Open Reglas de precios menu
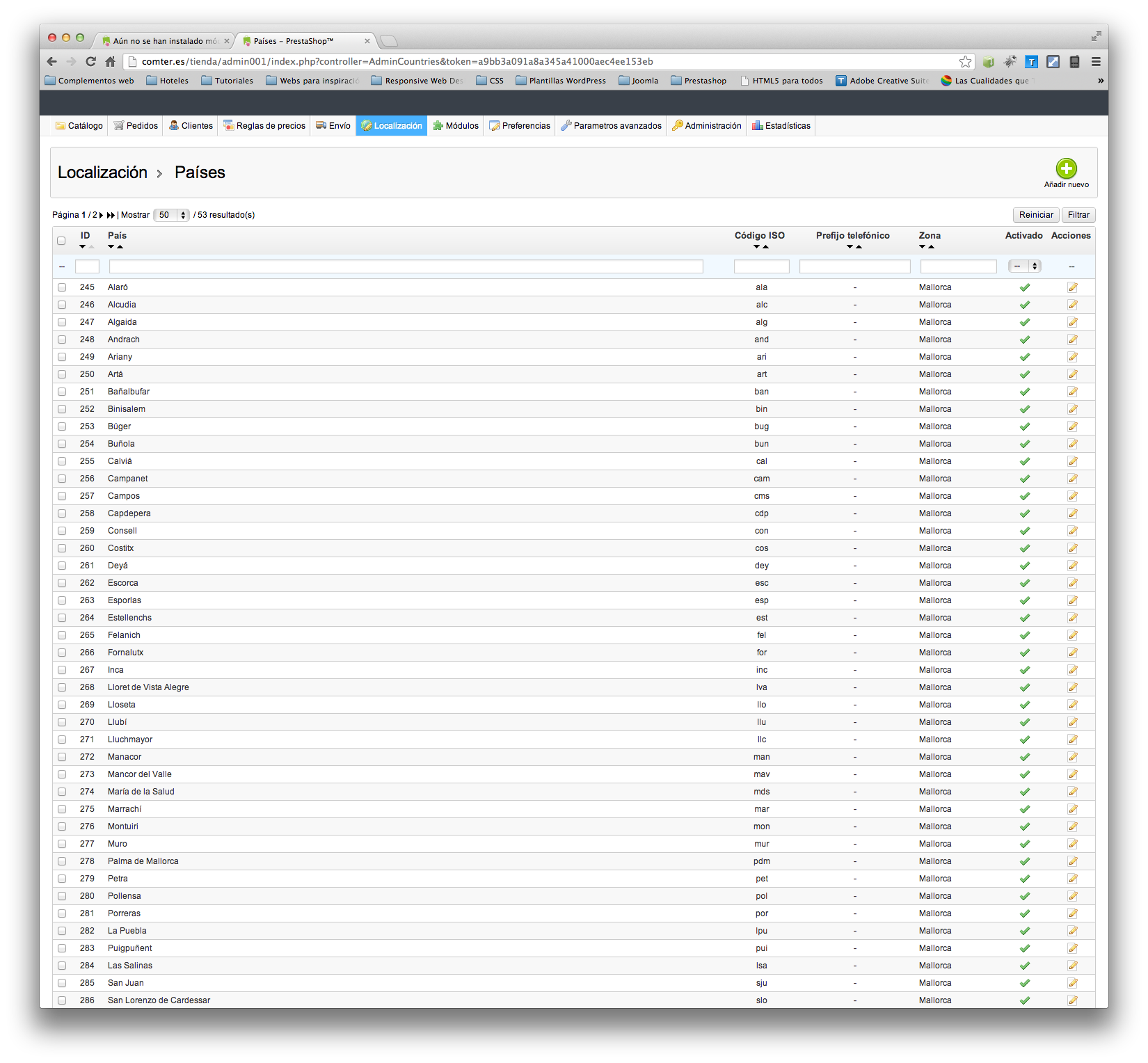 [x=264, y=126]
